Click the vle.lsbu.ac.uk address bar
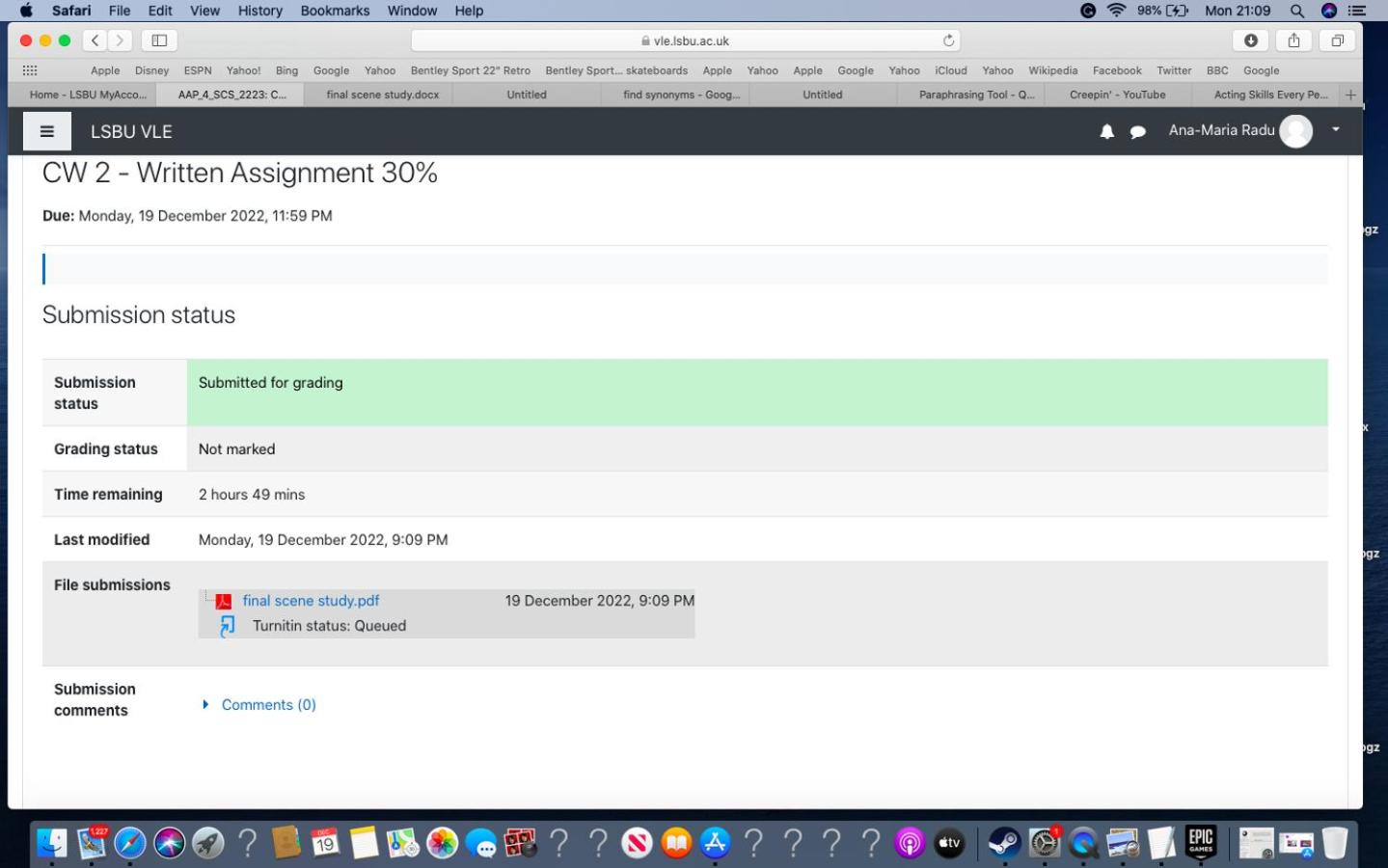The width and height of the screenshot is (1388, 868). pos(685,41)
